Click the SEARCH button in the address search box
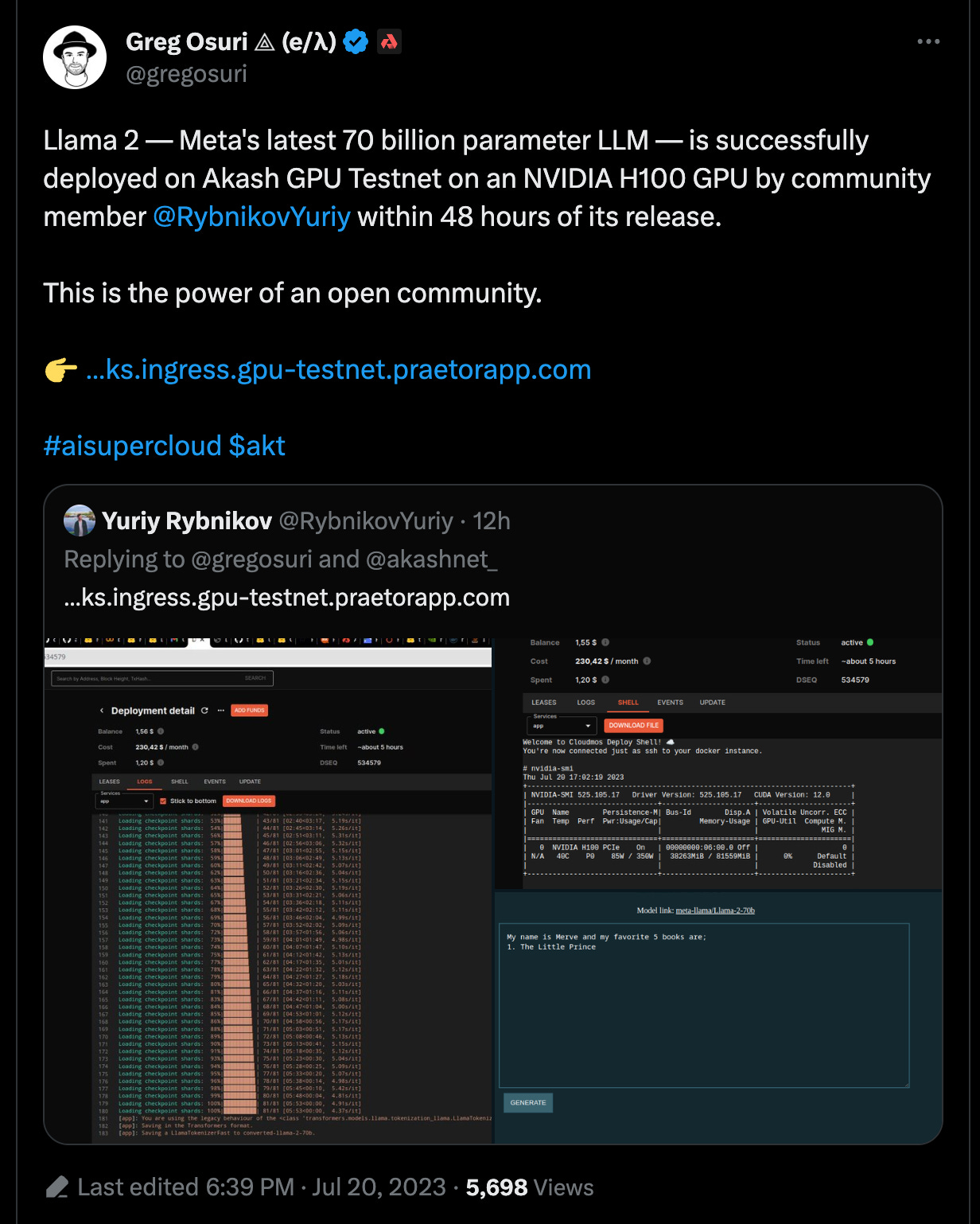 pos(255,678)
